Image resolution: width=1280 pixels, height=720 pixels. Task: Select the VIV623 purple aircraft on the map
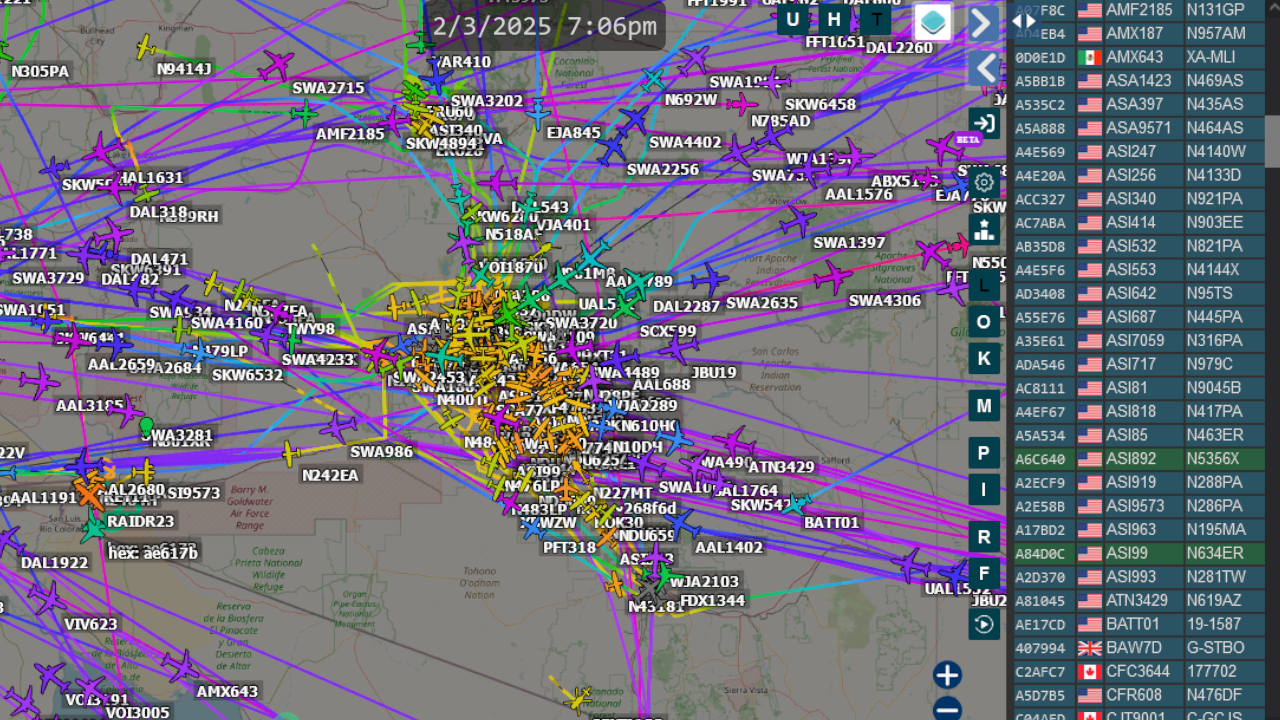47,598
